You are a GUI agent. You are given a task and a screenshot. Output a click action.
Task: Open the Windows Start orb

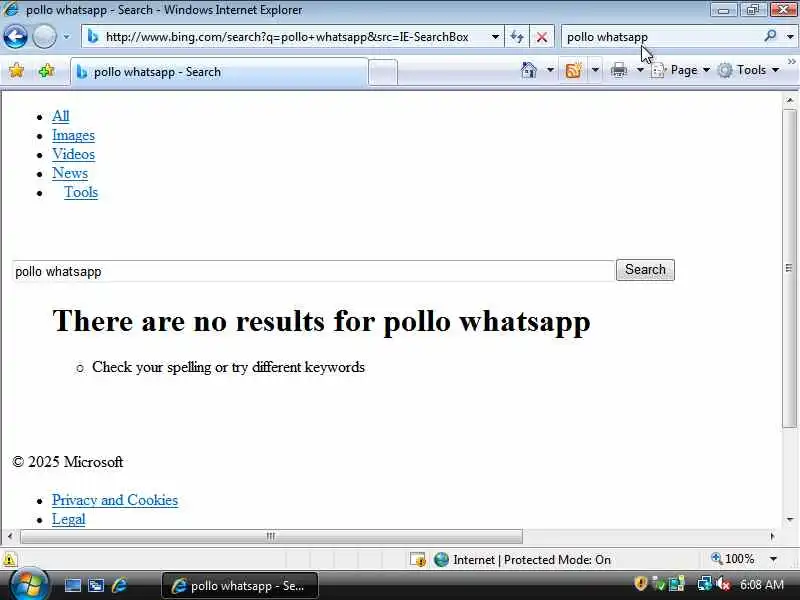click(29, 584)
